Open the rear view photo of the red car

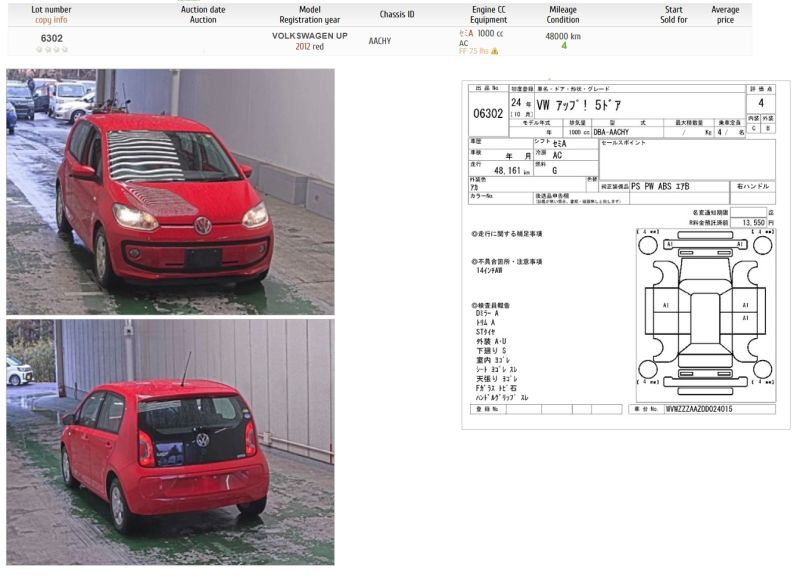click(170, 442)
